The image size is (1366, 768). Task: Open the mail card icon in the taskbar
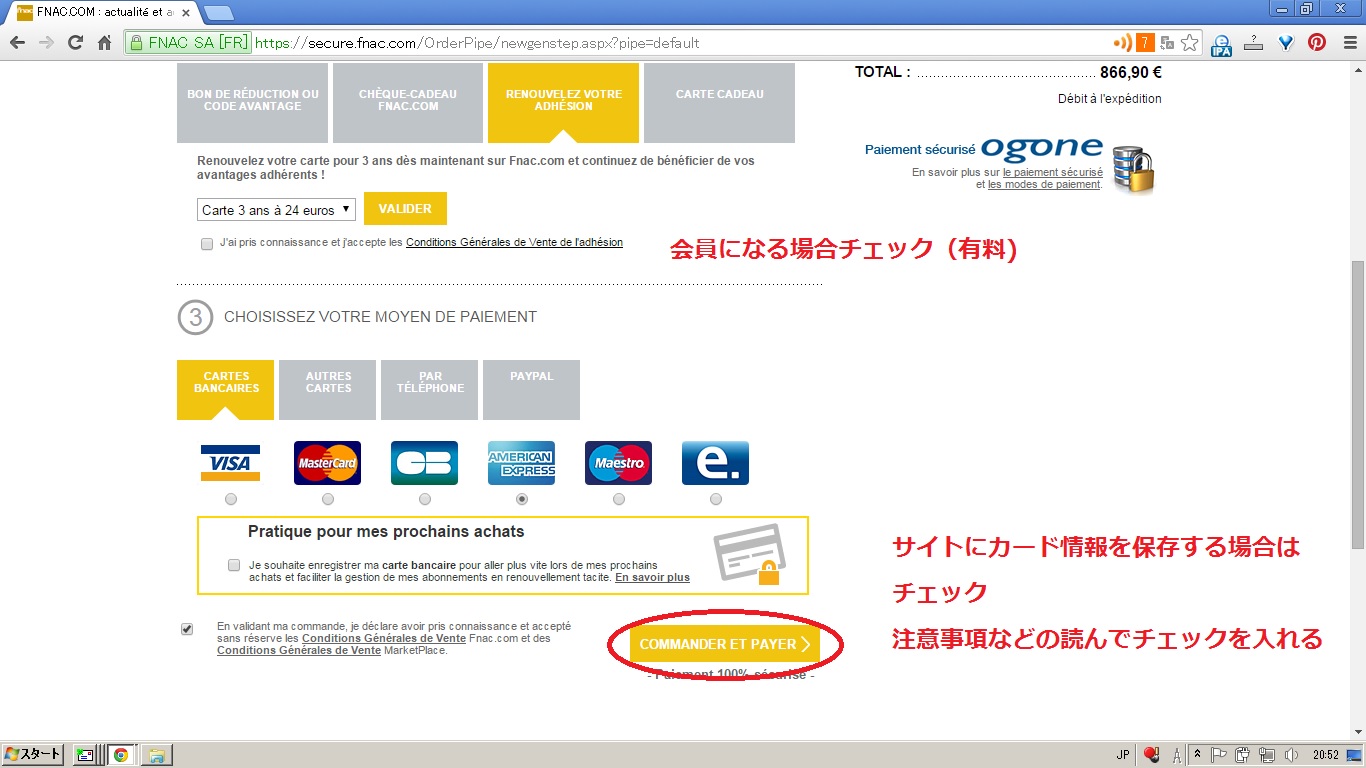(86, 755)
